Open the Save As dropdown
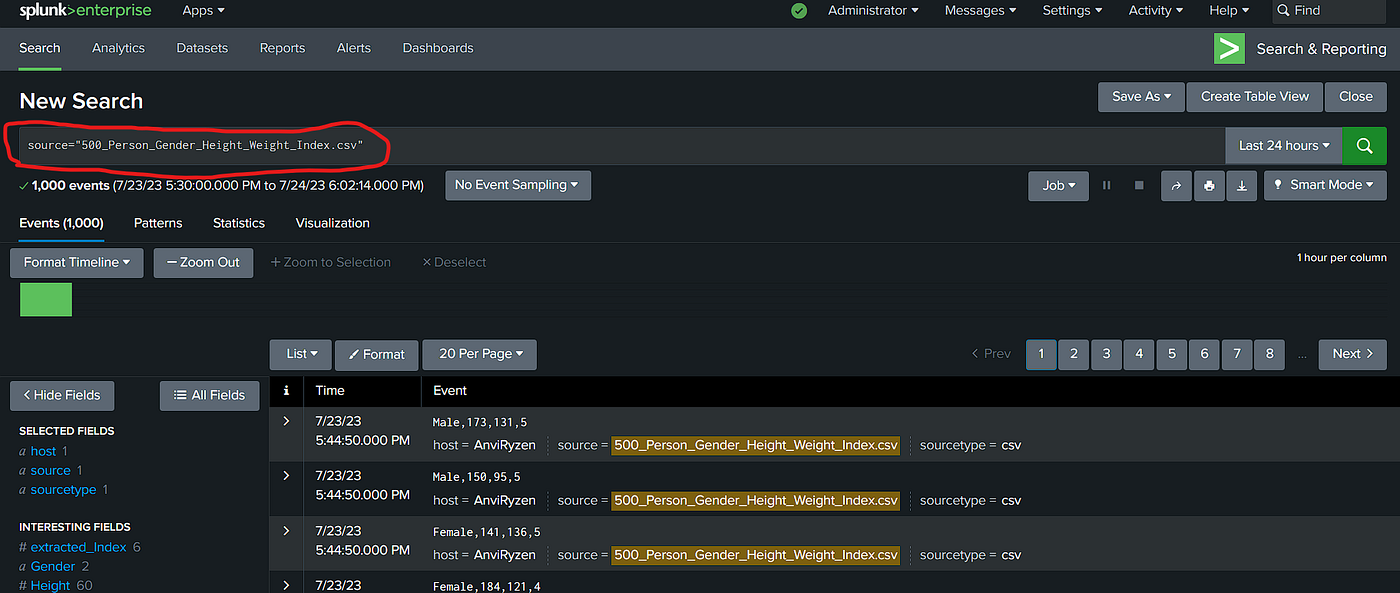The height and width of the screenshot is (593, 1400). tap(1141, 97)
